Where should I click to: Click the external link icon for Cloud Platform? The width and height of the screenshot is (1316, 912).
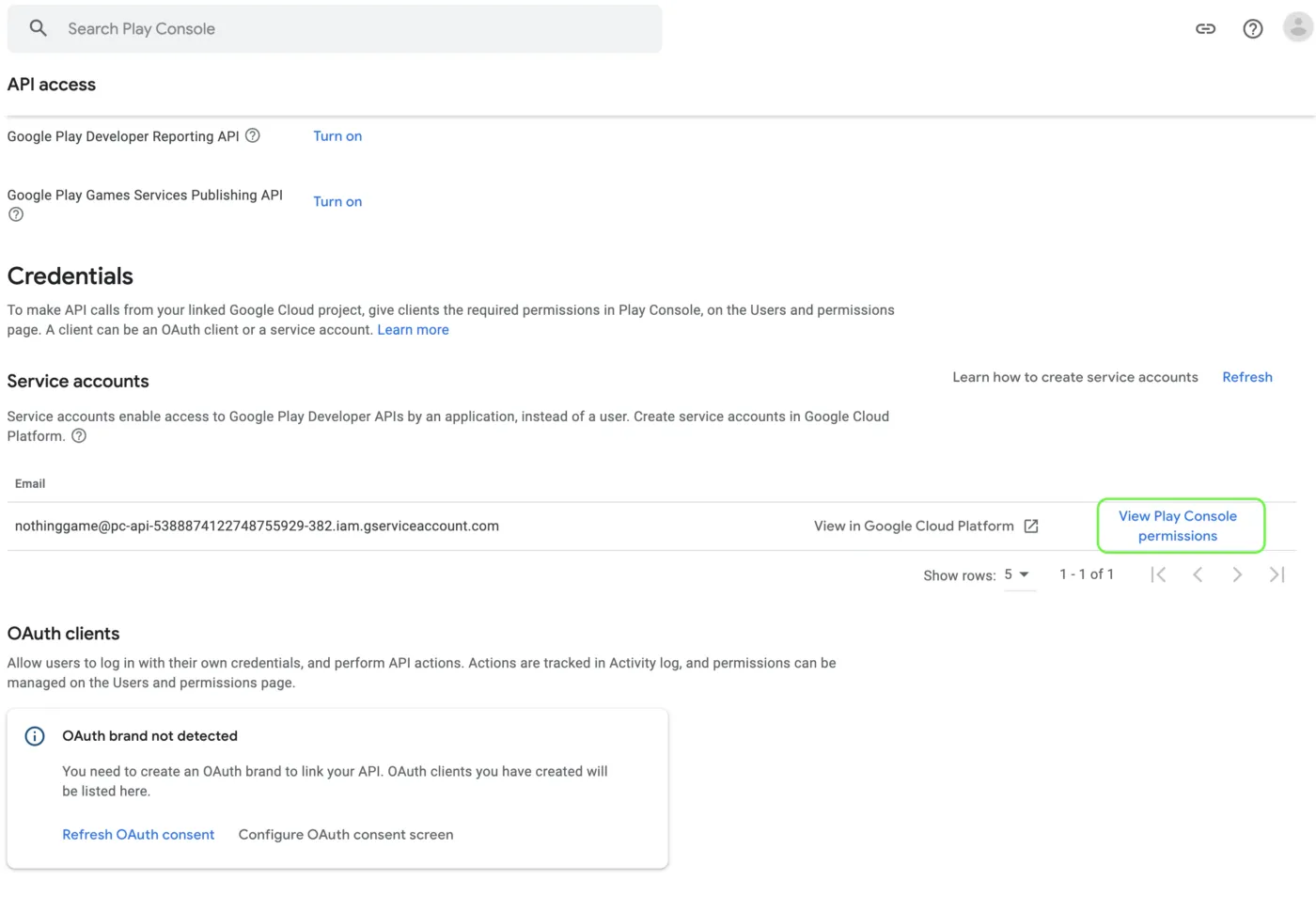(1031, 527)
